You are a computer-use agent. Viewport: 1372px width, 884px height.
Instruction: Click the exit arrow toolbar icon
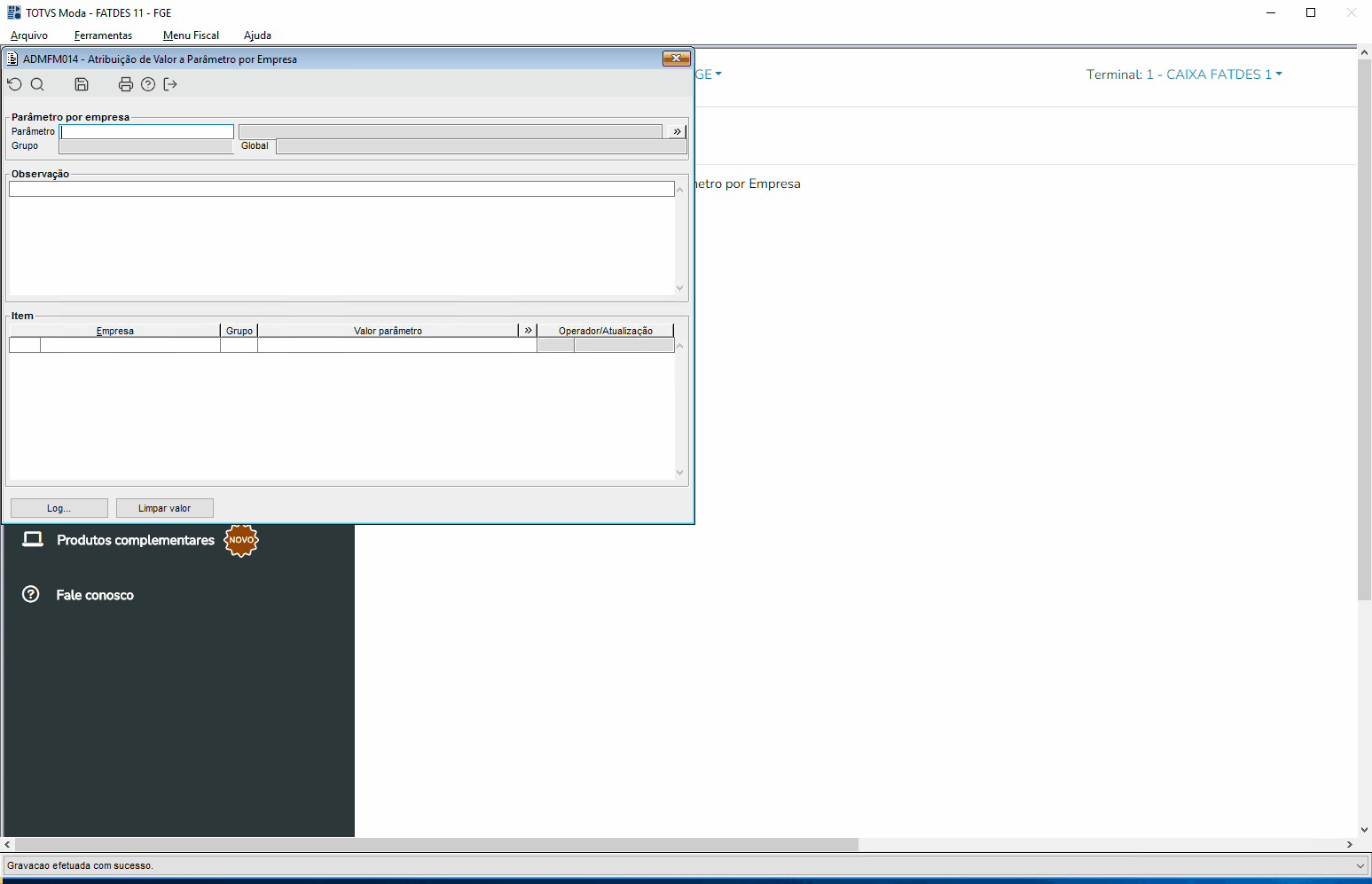170,84
